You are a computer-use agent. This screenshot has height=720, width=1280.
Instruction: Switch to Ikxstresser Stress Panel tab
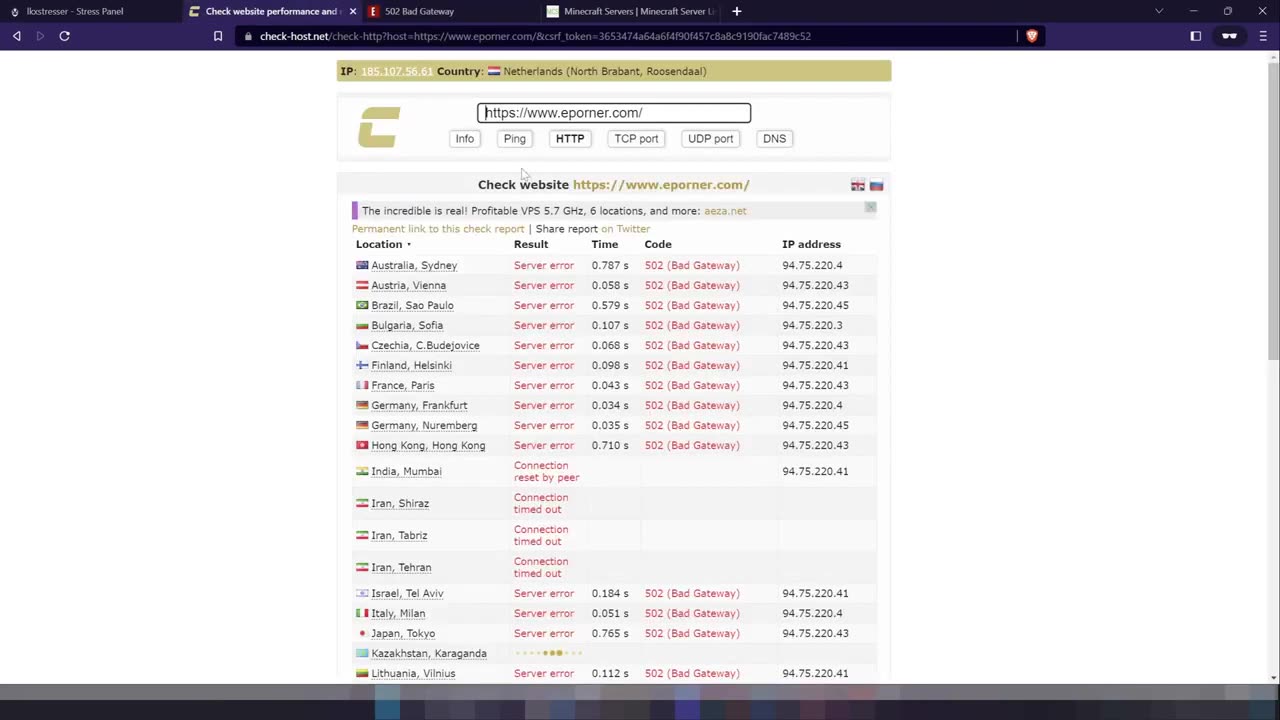click(x=75, y=11)
